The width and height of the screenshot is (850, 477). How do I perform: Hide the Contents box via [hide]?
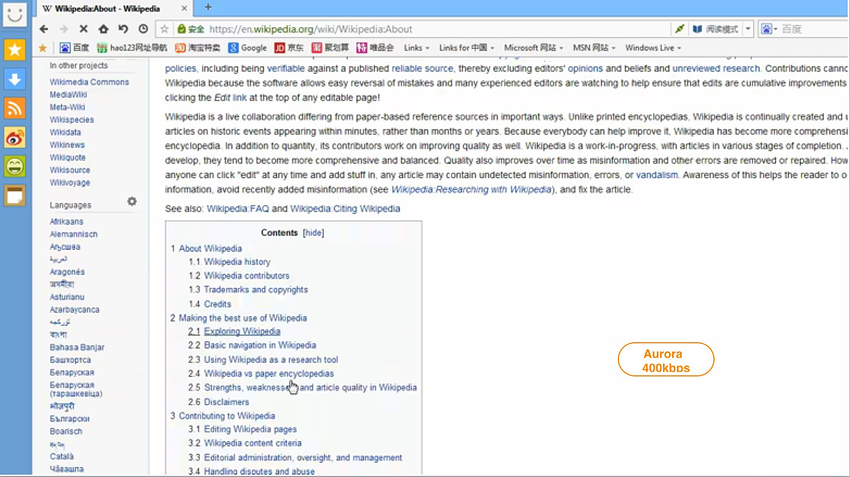tap(313, 233)
